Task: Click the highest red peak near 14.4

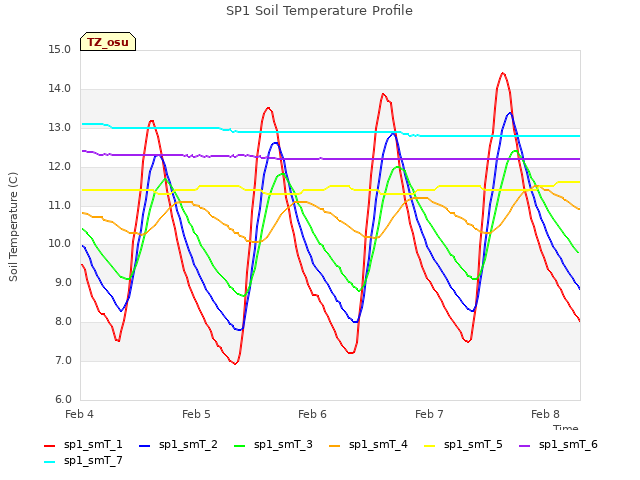Action: click(503, 73)
